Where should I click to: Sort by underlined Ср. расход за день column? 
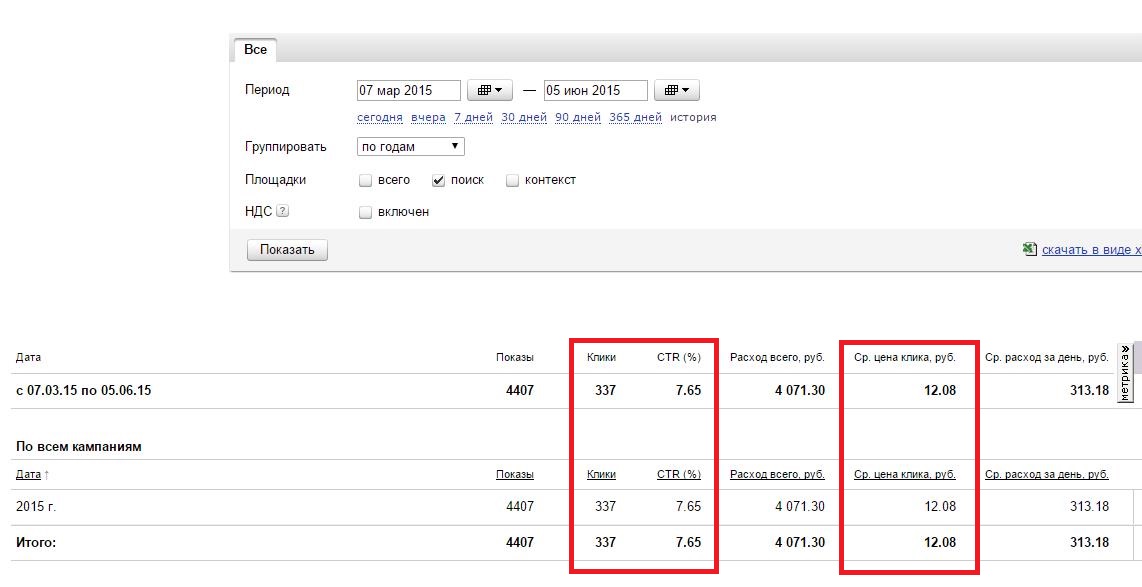(1047, 474)
